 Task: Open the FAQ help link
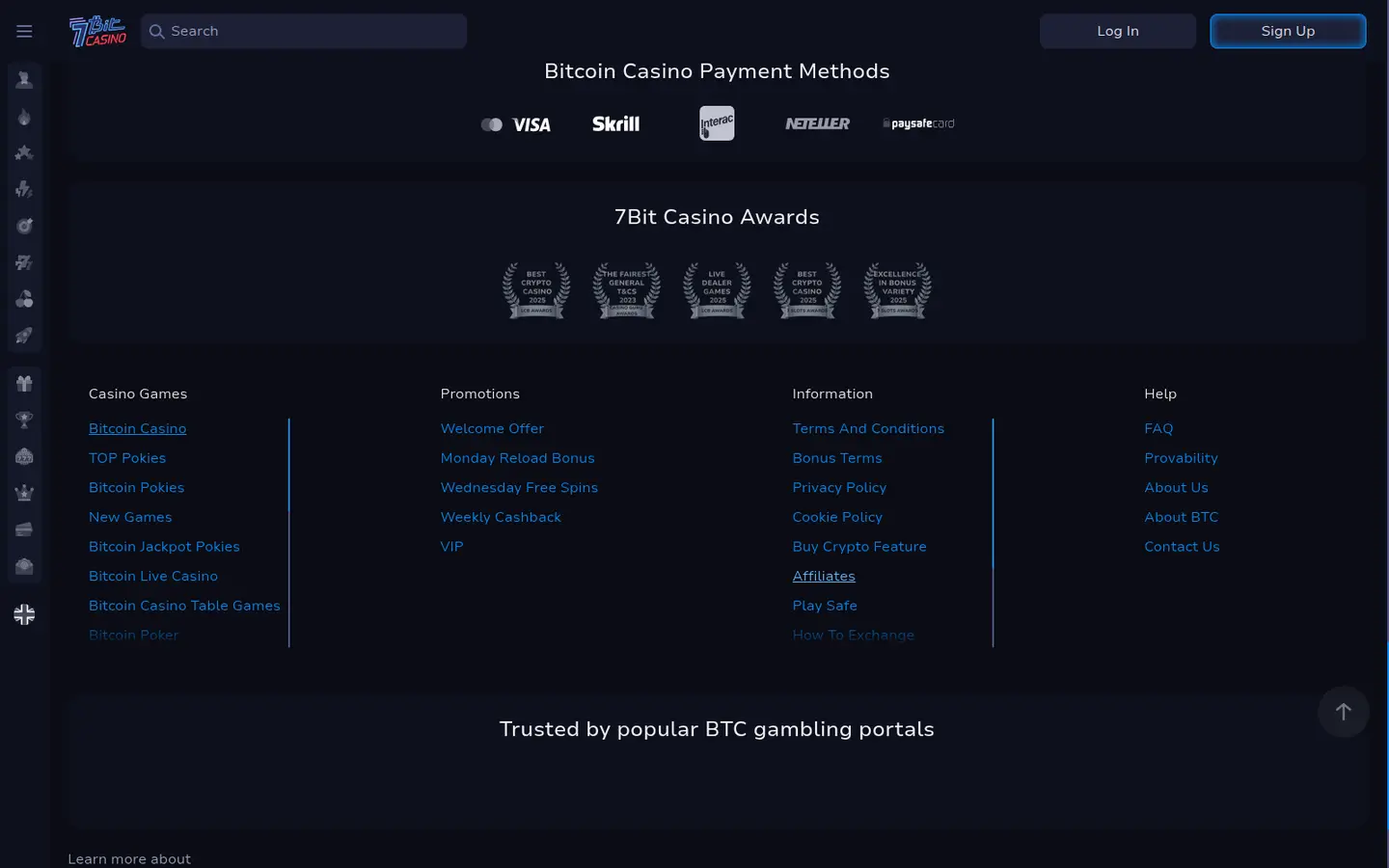1158,428
